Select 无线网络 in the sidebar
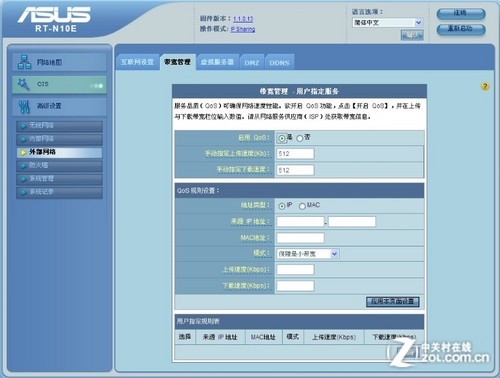The image size is (500, 378). [x=59, y=126]
